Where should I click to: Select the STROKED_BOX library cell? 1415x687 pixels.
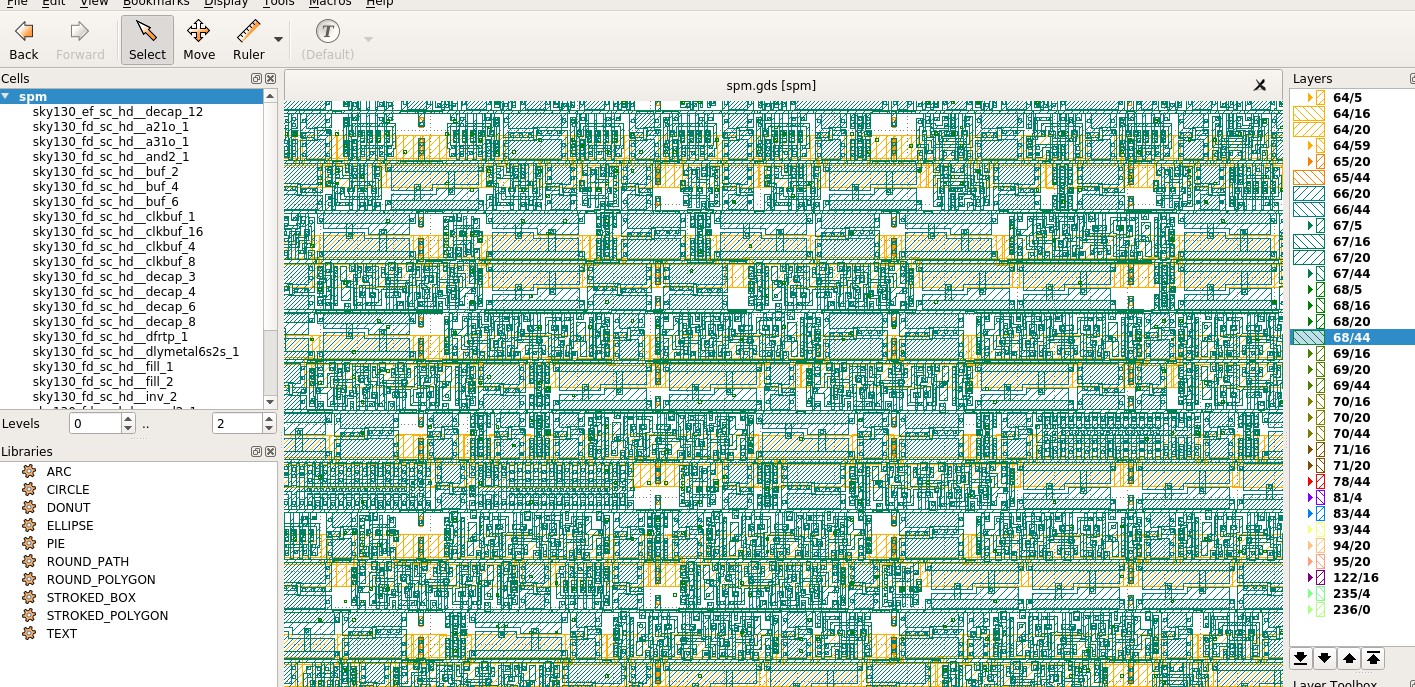(x=91, y=598)
